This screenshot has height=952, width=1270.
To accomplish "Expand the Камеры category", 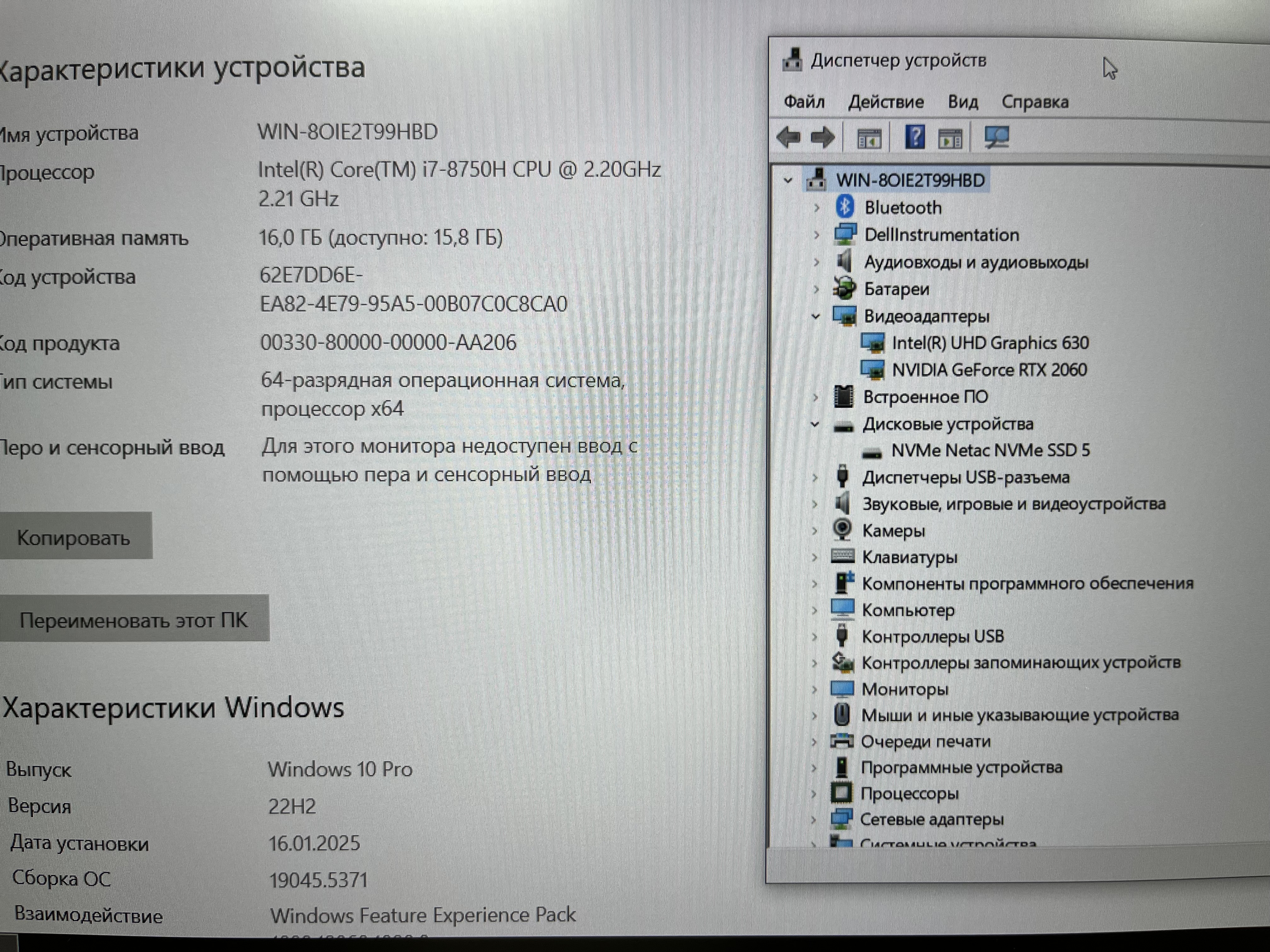I will click(x=814, y=531).
